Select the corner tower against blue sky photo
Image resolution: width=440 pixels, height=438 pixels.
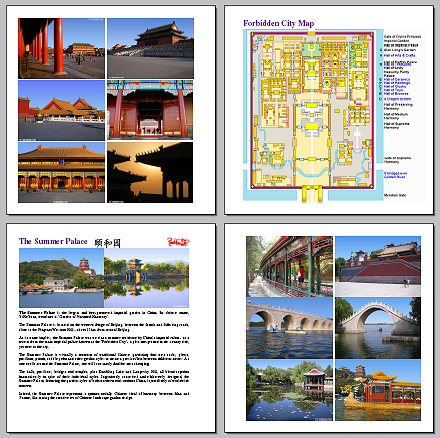(150, 48)
